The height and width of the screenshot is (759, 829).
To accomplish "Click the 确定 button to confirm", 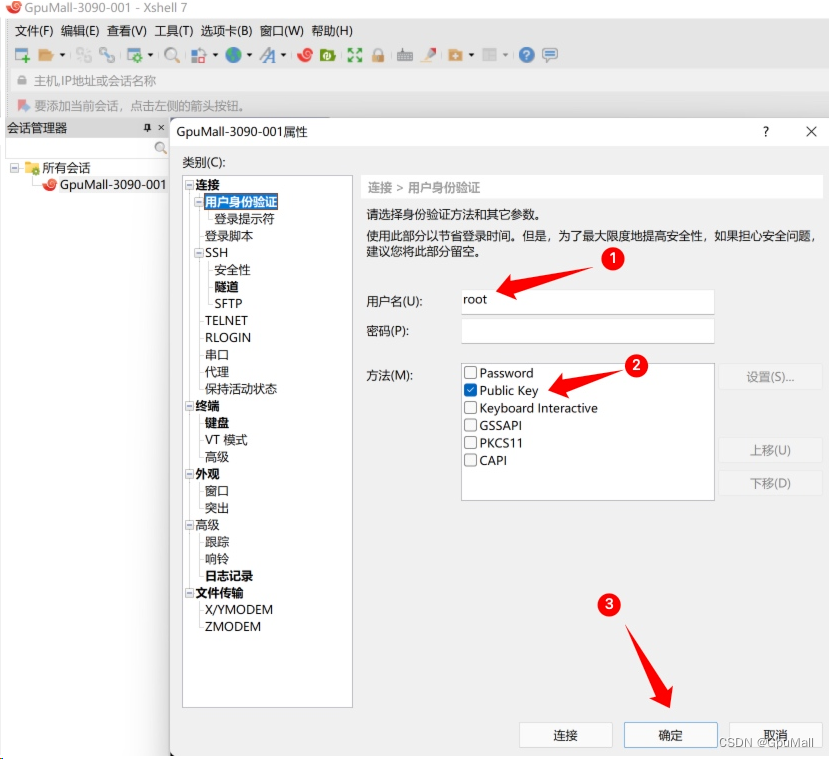I will point(669,734).
